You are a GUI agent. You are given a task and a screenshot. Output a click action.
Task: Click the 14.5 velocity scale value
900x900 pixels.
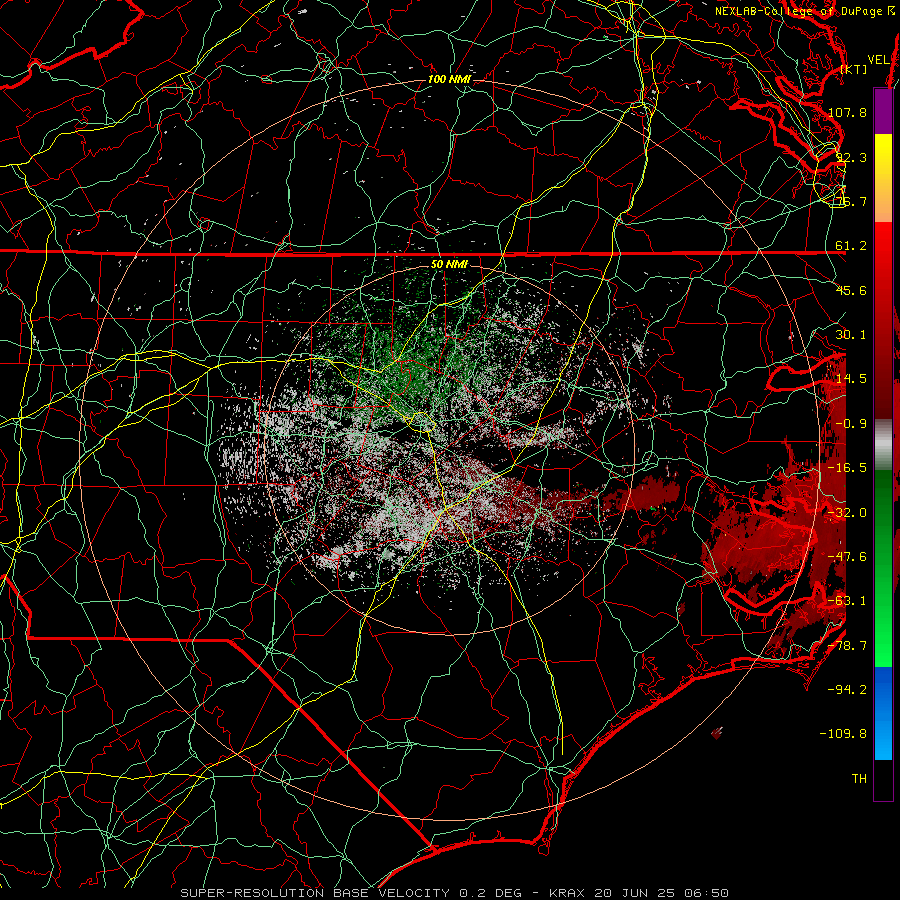pyautogui.click(x=851, y=379)
